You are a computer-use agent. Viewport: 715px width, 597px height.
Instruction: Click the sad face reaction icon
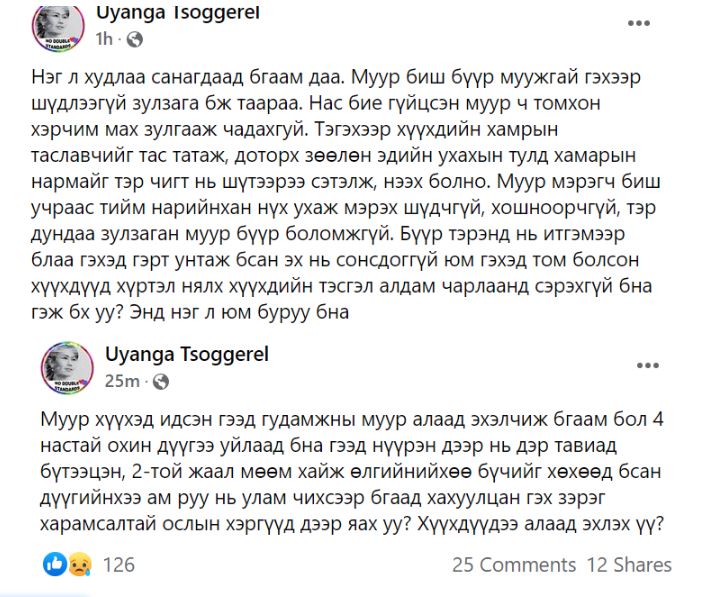coord(80,565)
